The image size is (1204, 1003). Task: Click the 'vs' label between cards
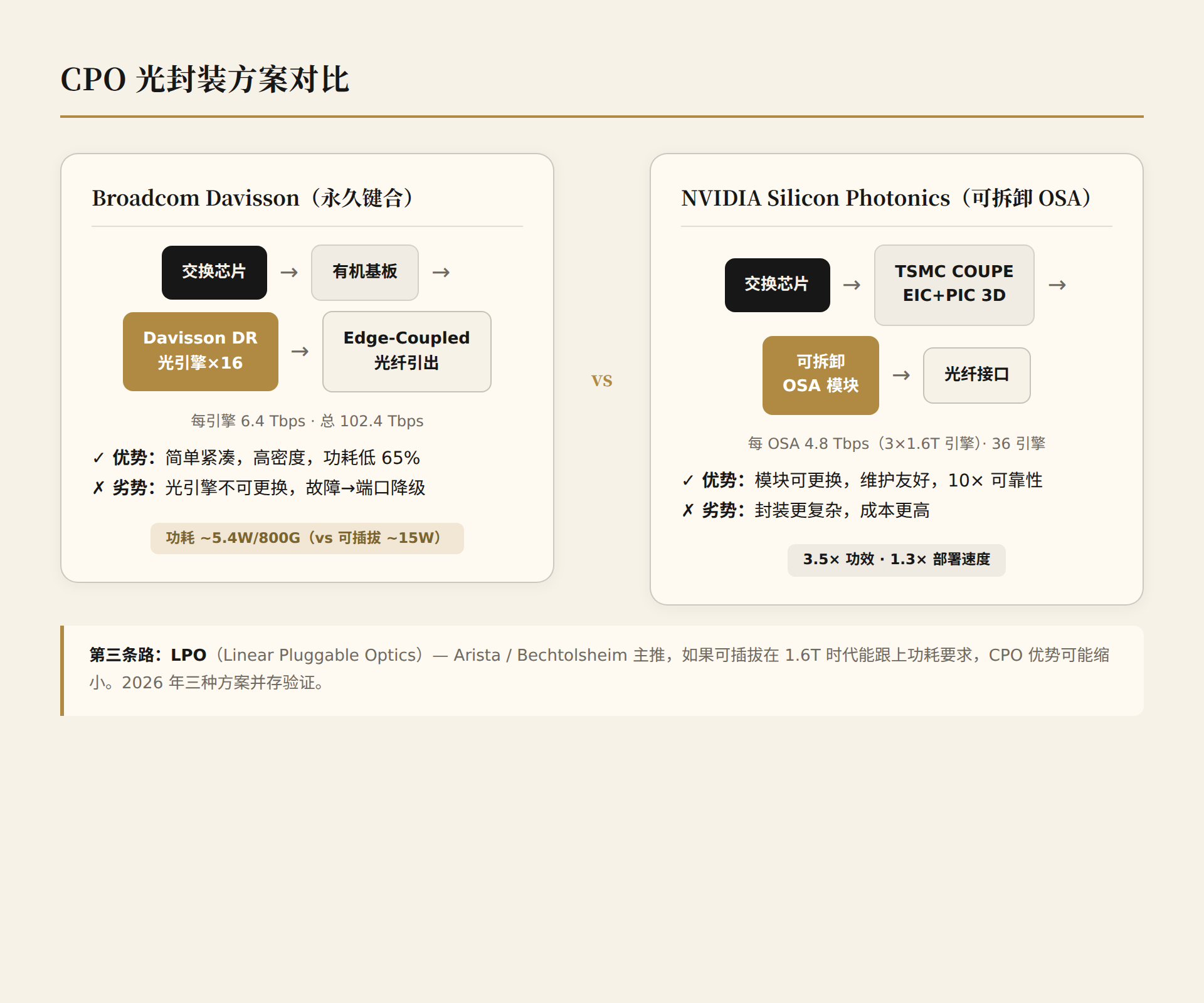click(x=602, y=380)
